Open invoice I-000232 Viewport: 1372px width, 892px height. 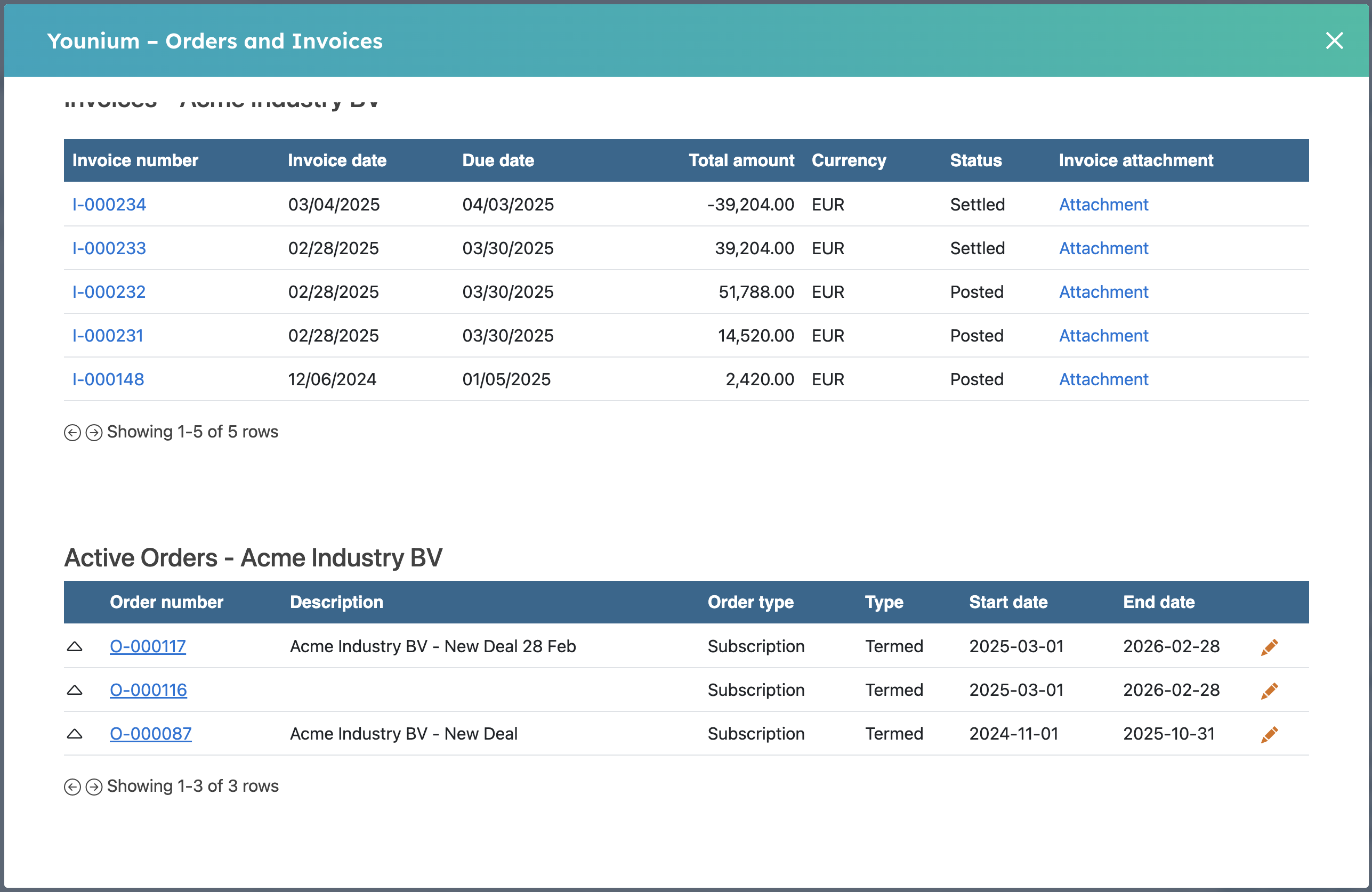108,292
